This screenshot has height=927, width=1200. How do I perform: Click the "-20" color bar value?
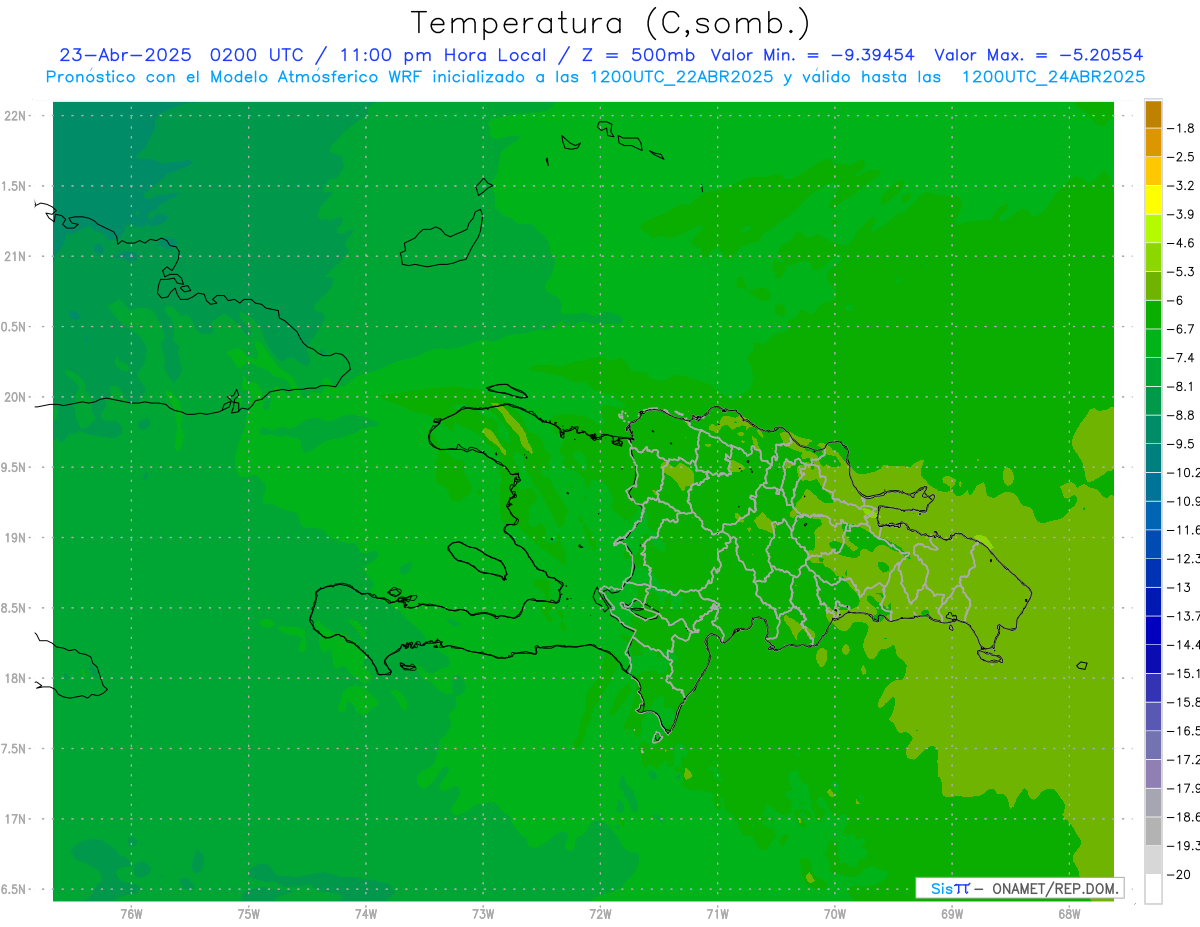pyautogui.click(x=1180, y=875)
